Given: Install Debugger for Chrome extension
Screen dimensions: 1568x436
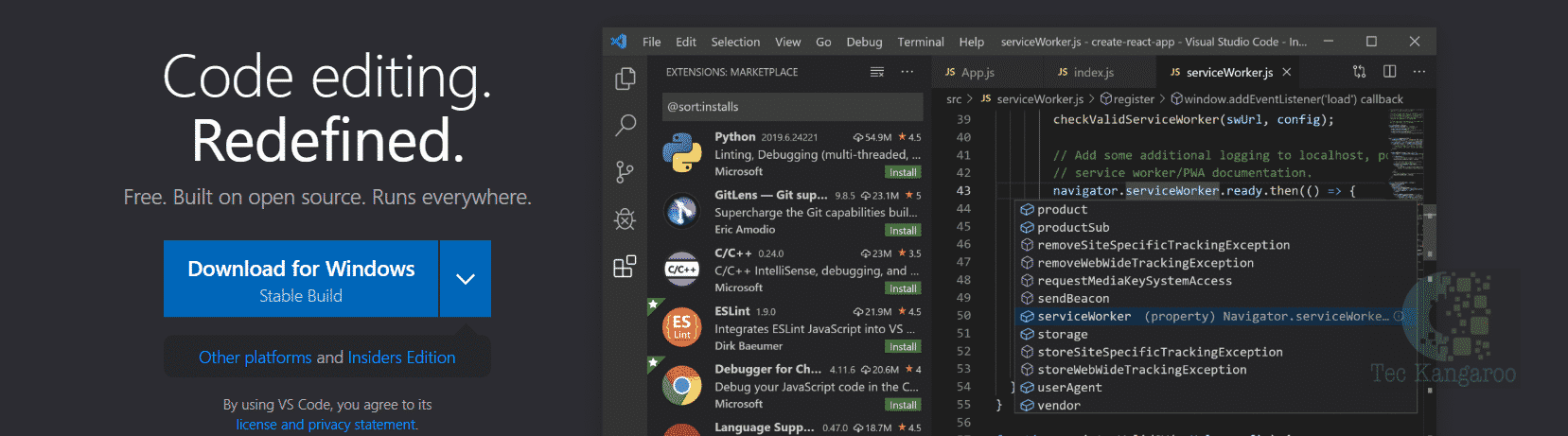Looking at the screenshot, I should (x=903, y=405).
